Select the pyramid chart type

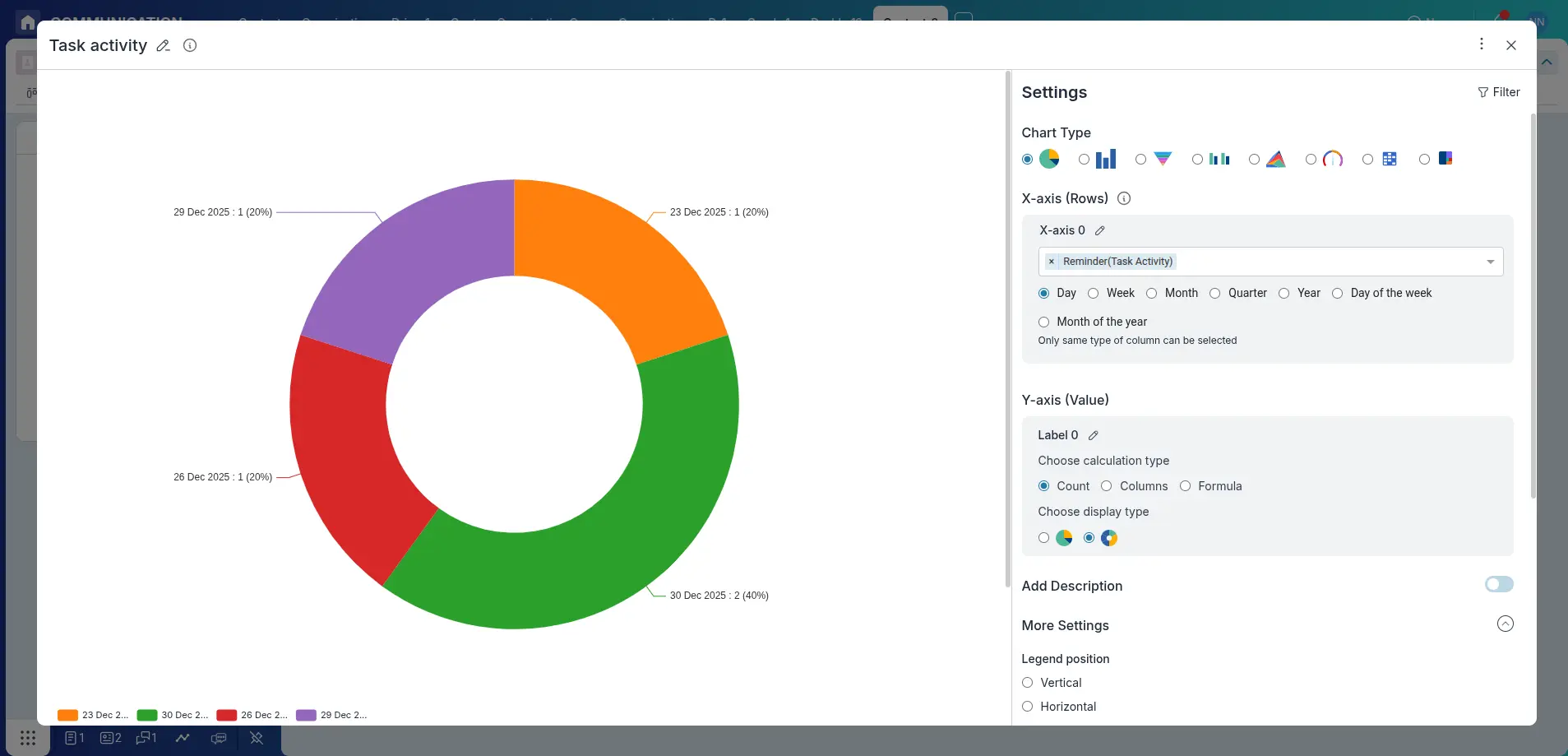pyautogui.click(x=1274, y=159)
